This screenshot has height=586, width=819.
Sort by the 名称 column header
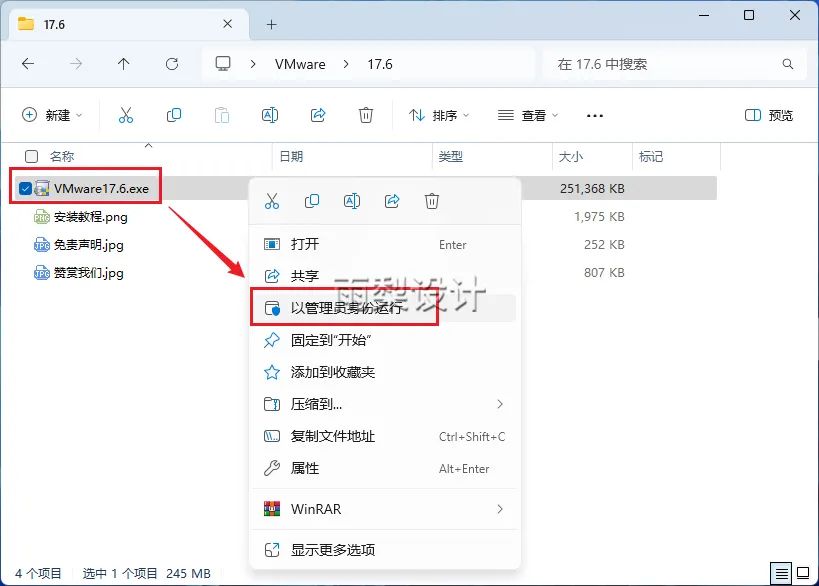tap(62, 156)
